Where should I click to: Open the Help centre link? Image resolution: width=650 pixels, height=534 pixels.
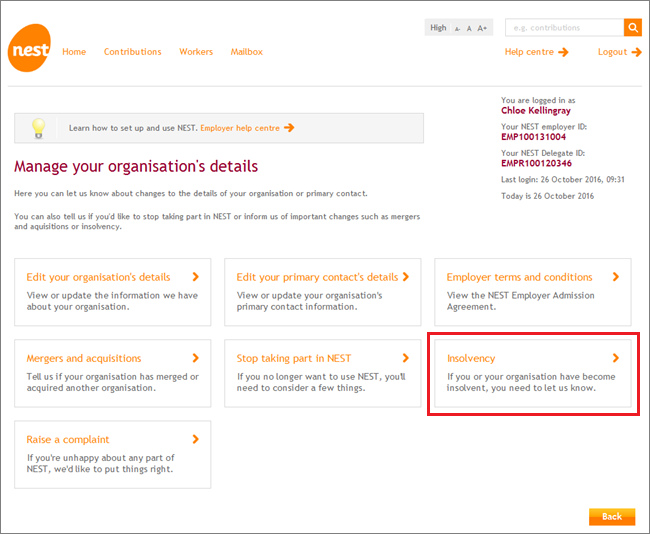(529, 52)
